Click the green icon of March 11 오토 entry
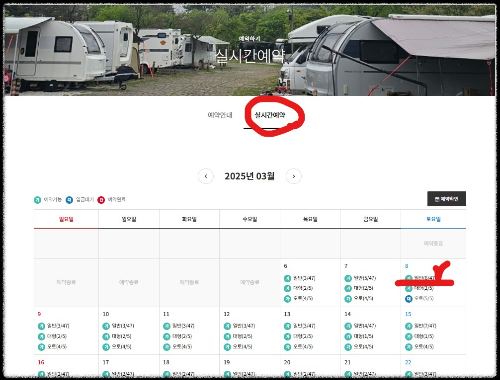This screenshot has width=500, height=380. (167, 347)
